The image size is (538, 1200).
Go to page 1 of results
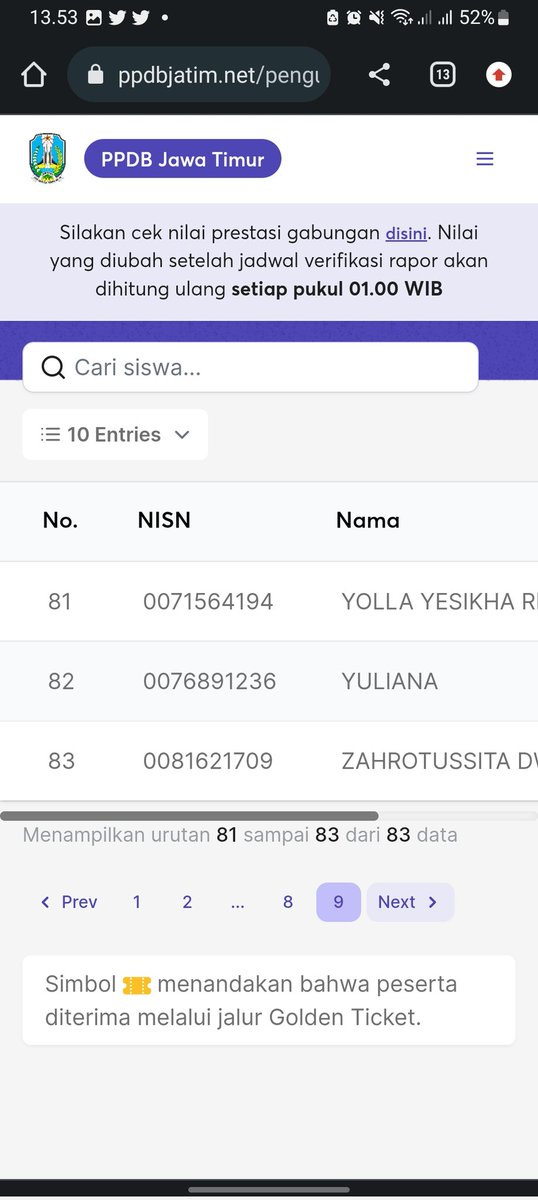(x=137, y=902)
